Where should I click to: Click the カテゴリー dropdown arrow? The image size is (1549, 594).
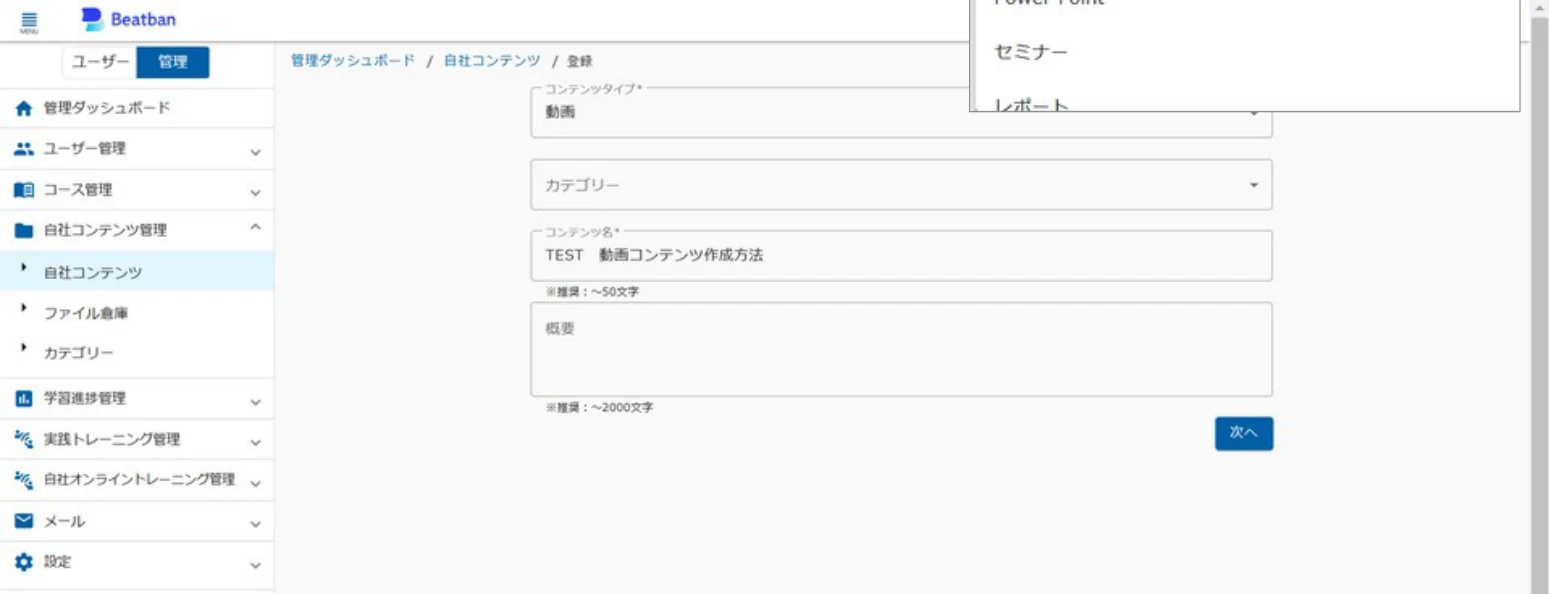click(1253, 185)
